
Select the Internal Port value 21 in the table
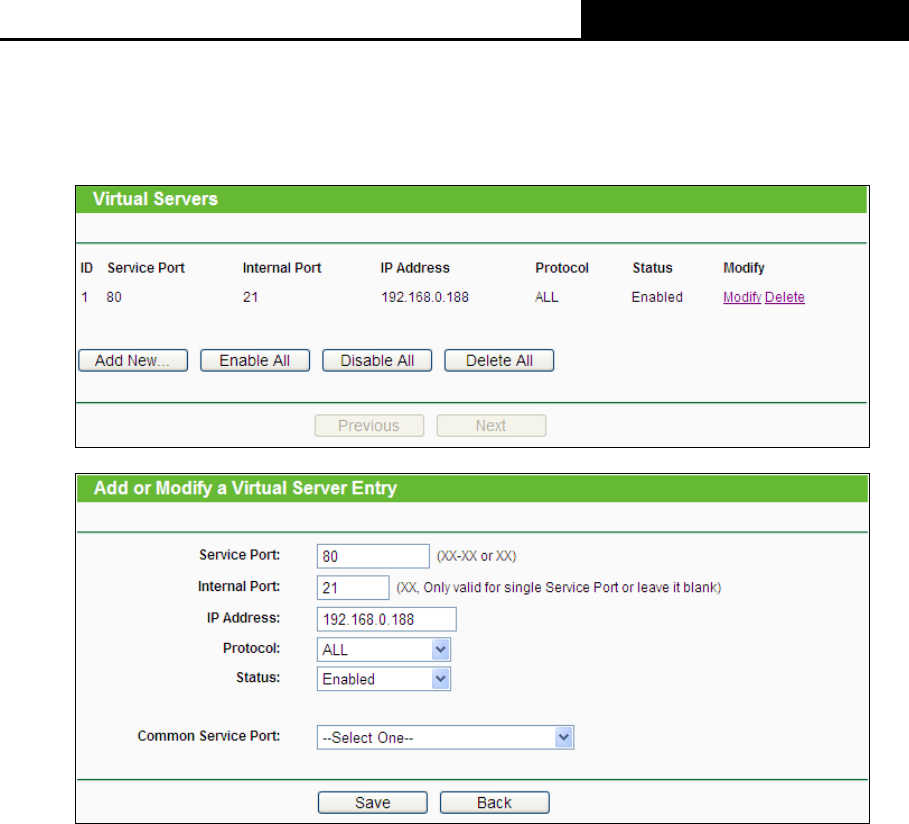250,297
